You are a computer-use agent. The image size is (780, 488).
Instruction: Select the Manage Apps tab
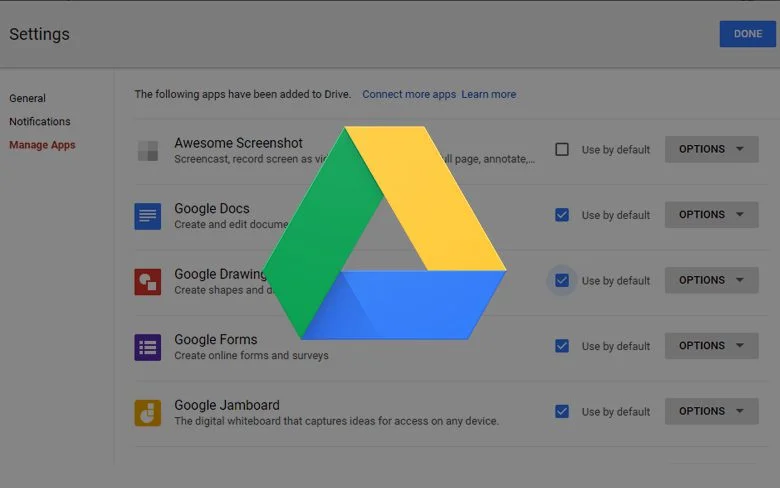[42, 145]
